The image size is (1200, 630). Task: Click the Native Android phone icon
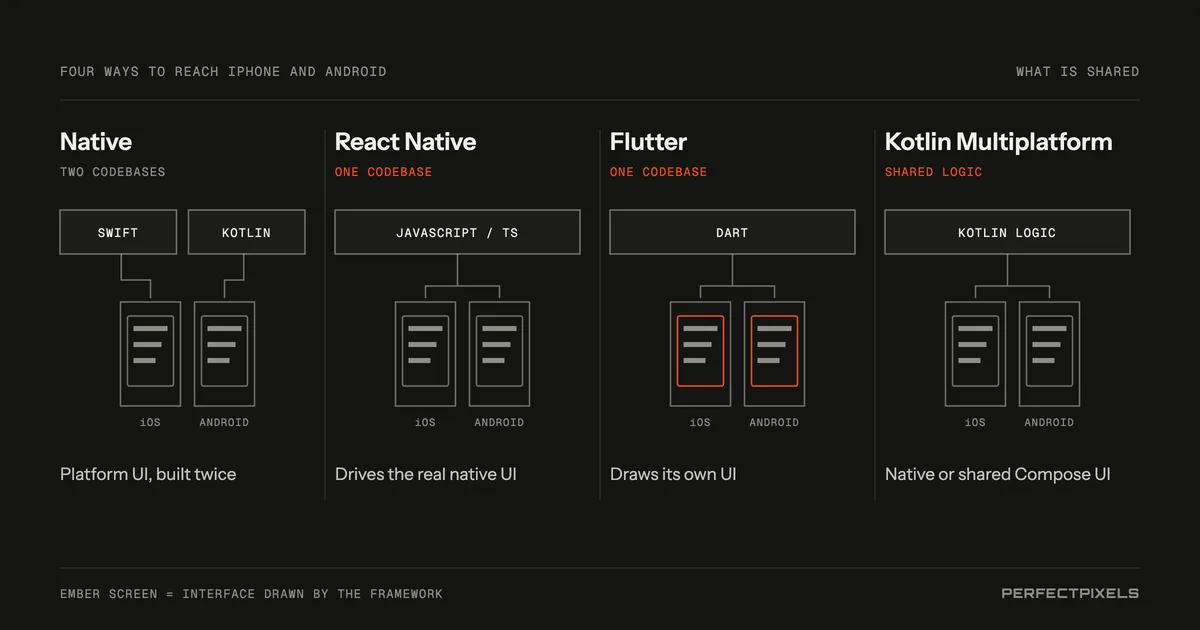point(224,354)
